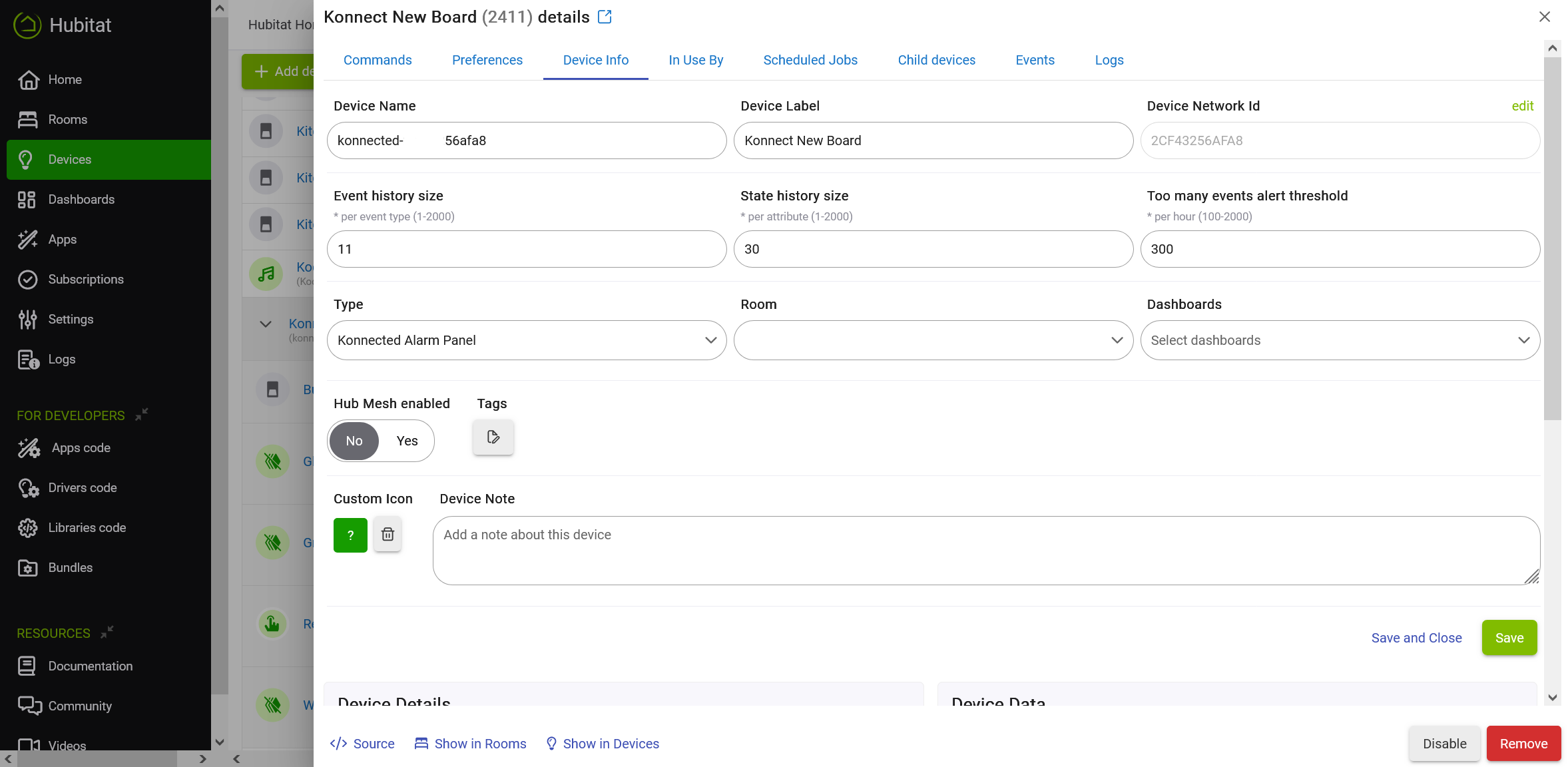
Task: Click the music note device icon
Action: (266, 274)
